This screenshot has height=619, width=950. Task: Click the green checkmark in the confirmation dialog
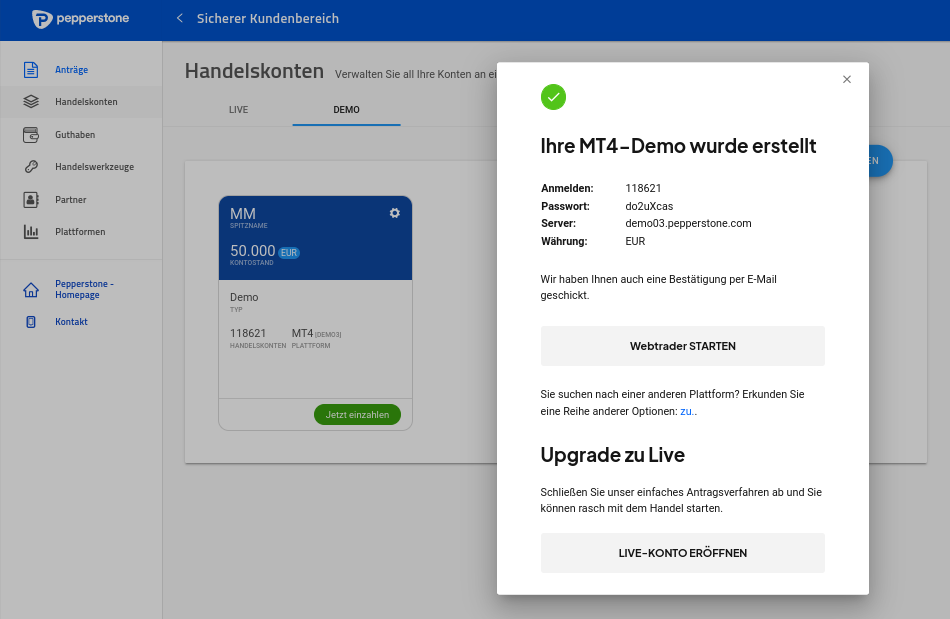pos(553,97)
